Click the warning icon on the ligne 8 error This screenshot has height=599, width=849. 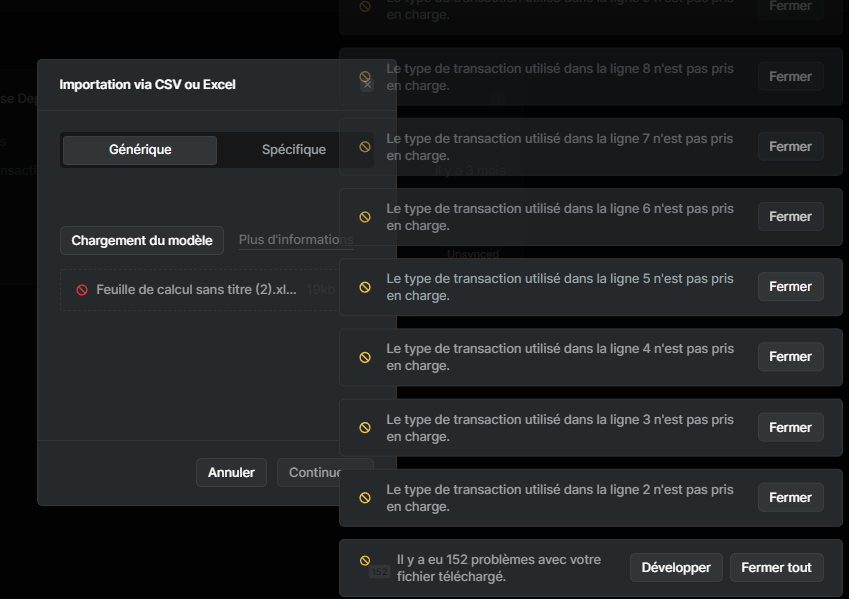pos(365,76)
